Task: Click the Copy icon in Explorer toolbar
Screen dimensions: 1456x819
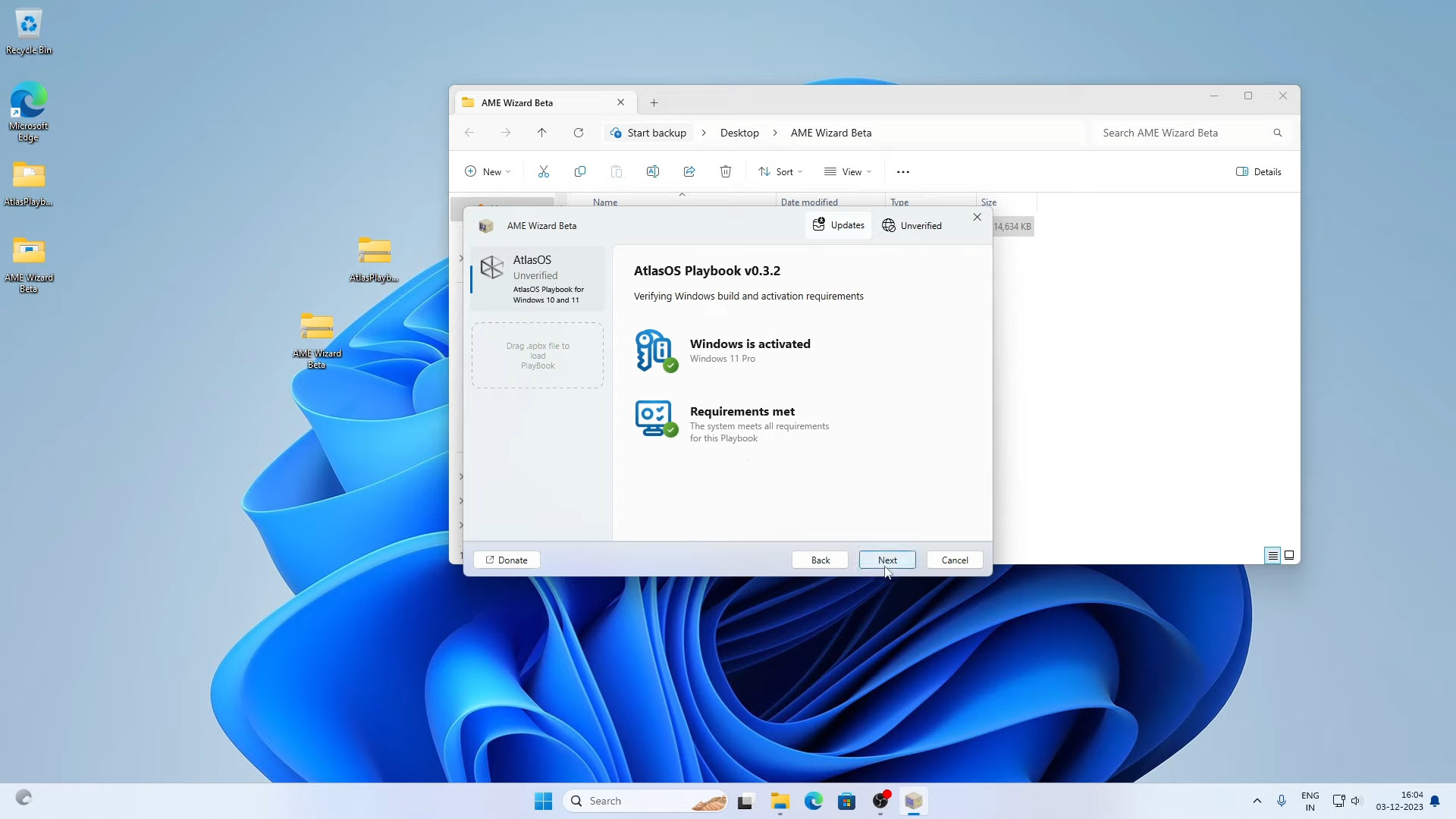Action: click(580, 172)
